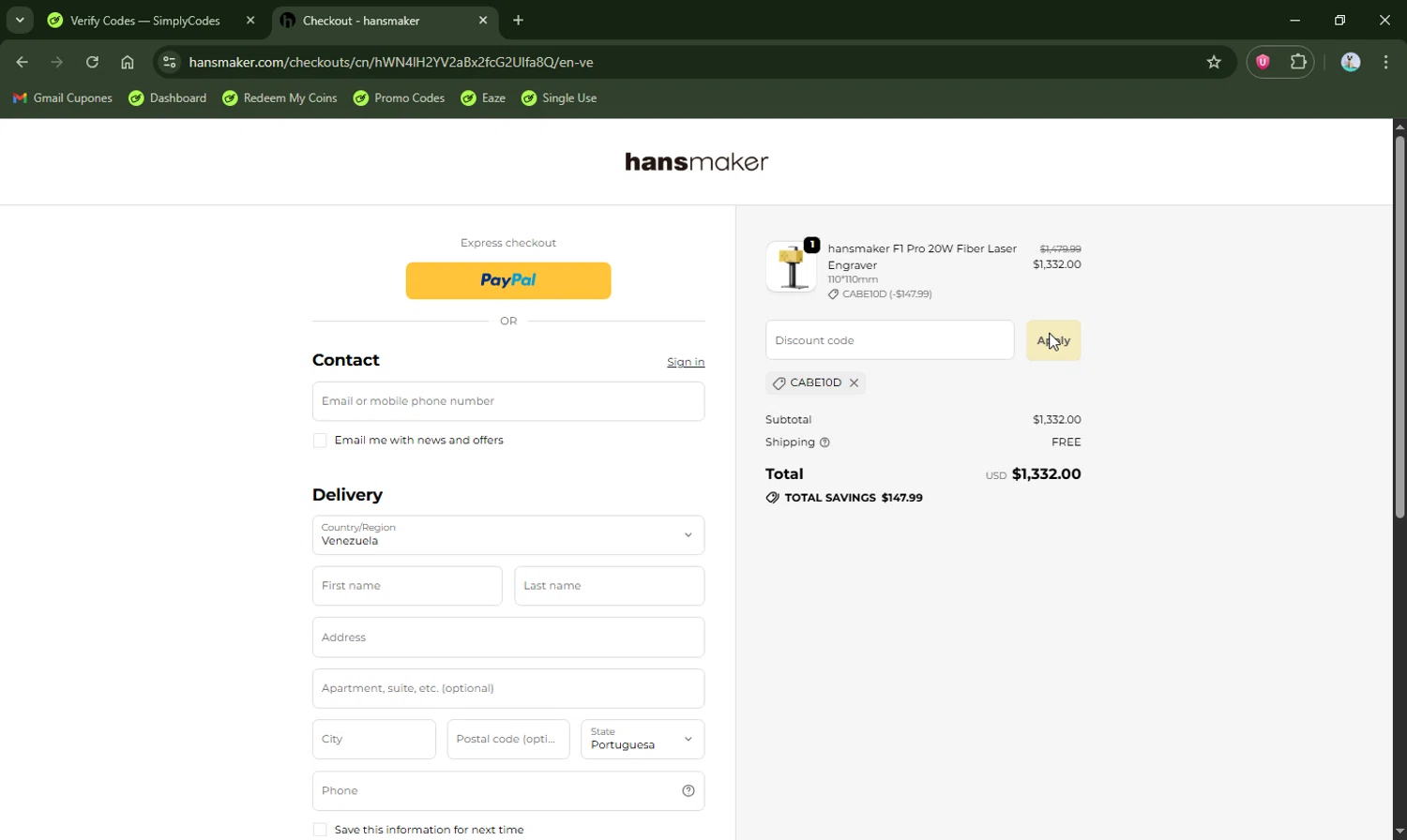
Task: Close the Checkout - hansmaker tab
Action: coord(483,20)
